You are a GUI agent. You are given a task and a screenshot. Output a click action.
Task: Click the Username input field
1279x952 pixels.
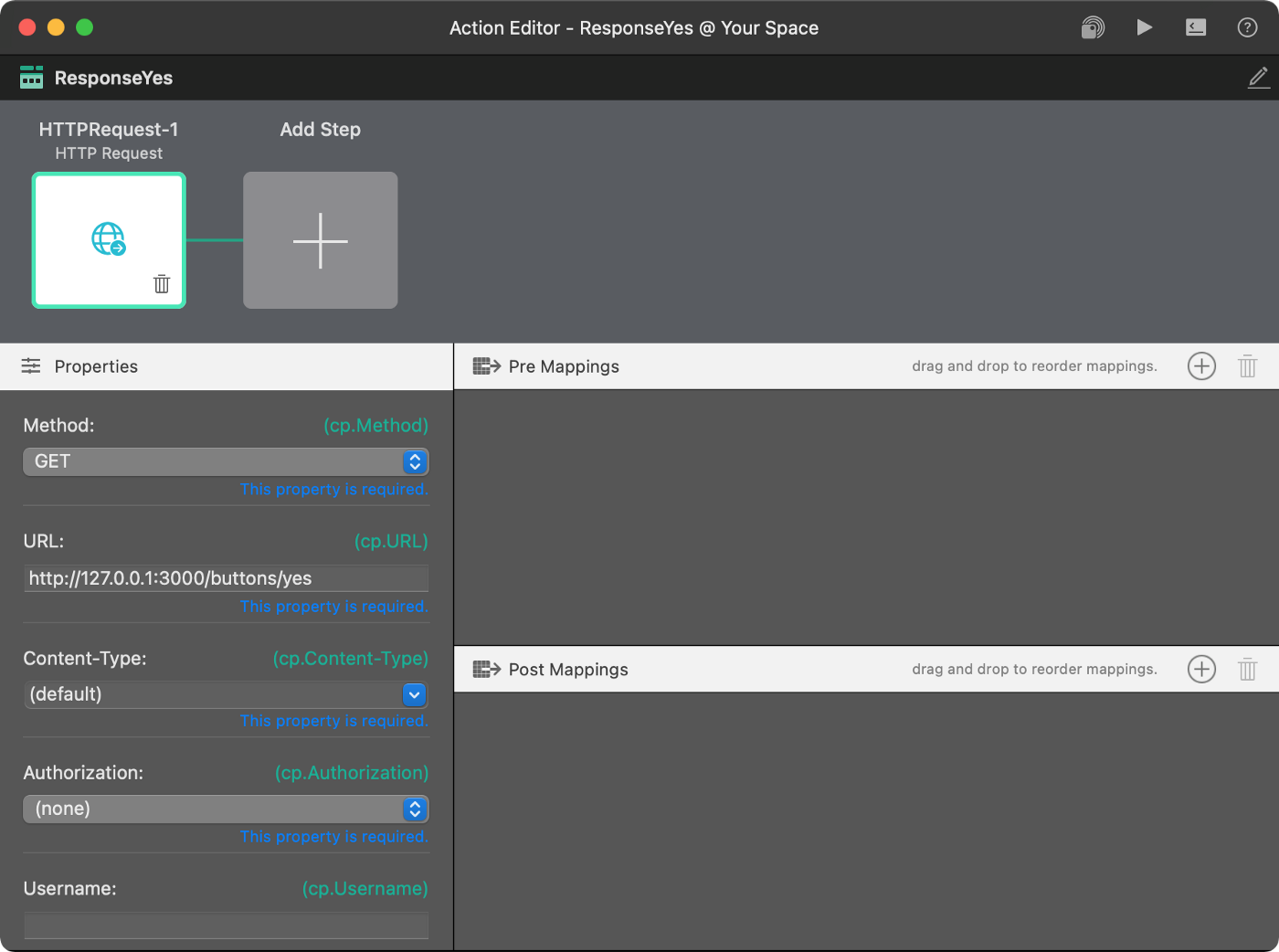click(225, 925)
